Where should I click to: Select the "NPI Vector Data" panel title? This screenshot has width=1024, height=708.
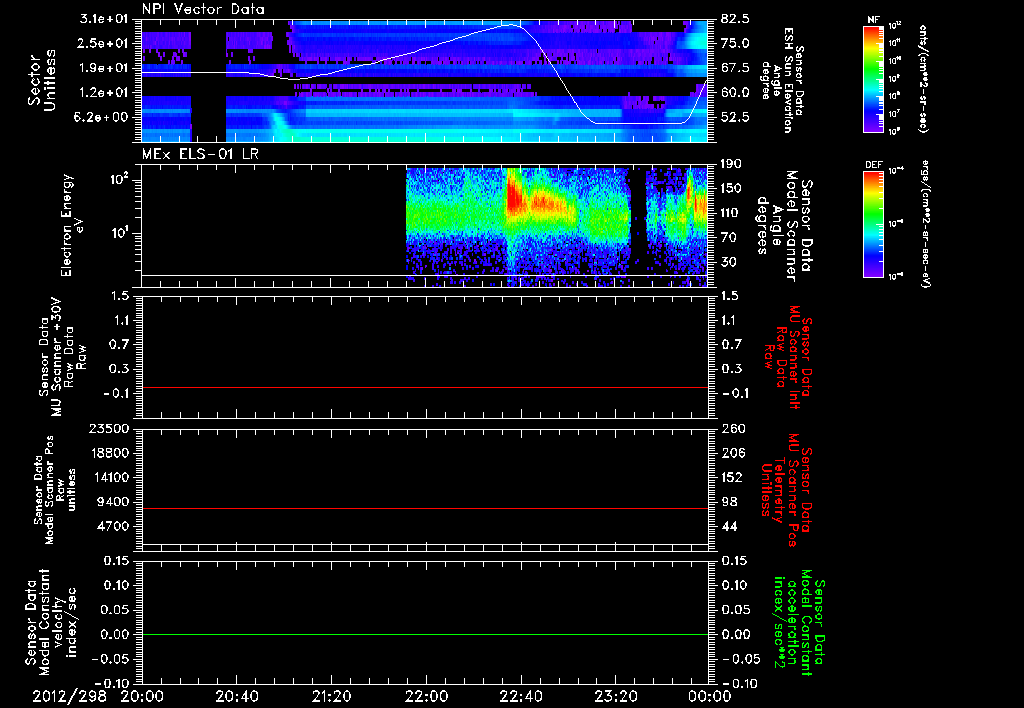point(203,9)
